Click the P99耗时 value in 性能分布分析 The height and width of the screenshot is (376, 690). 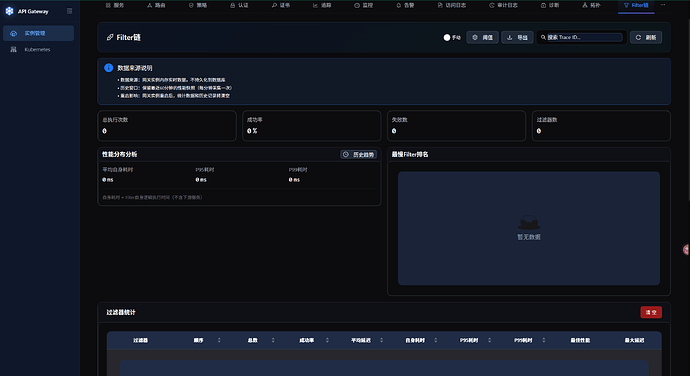294,180
